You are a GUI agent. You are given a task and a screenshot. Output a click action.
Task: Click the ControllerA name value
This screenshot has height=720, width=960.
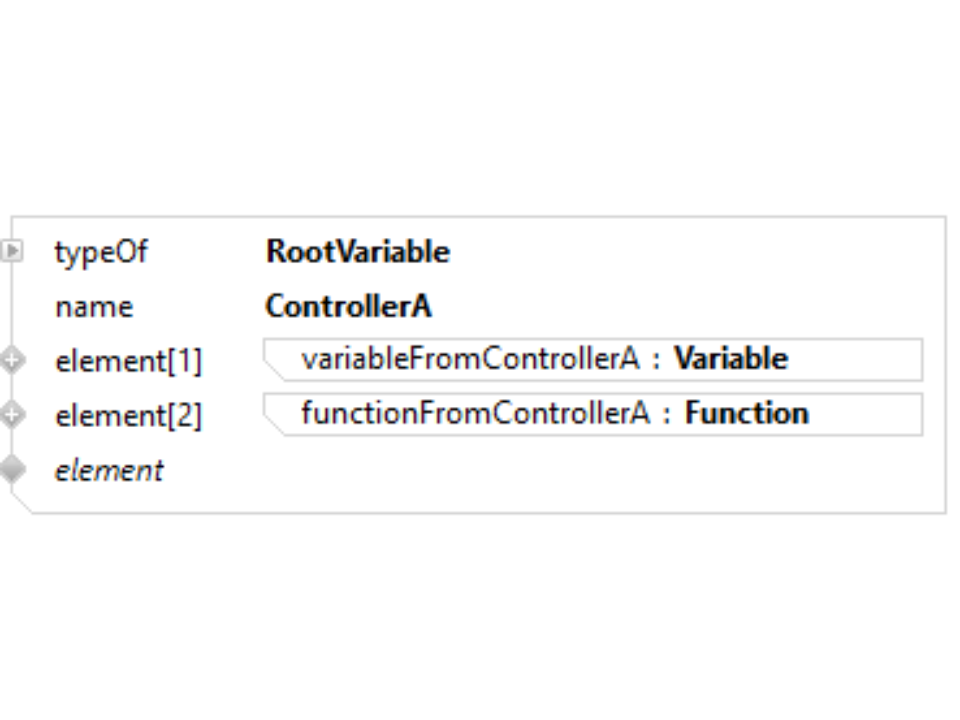tap(348, 306)
